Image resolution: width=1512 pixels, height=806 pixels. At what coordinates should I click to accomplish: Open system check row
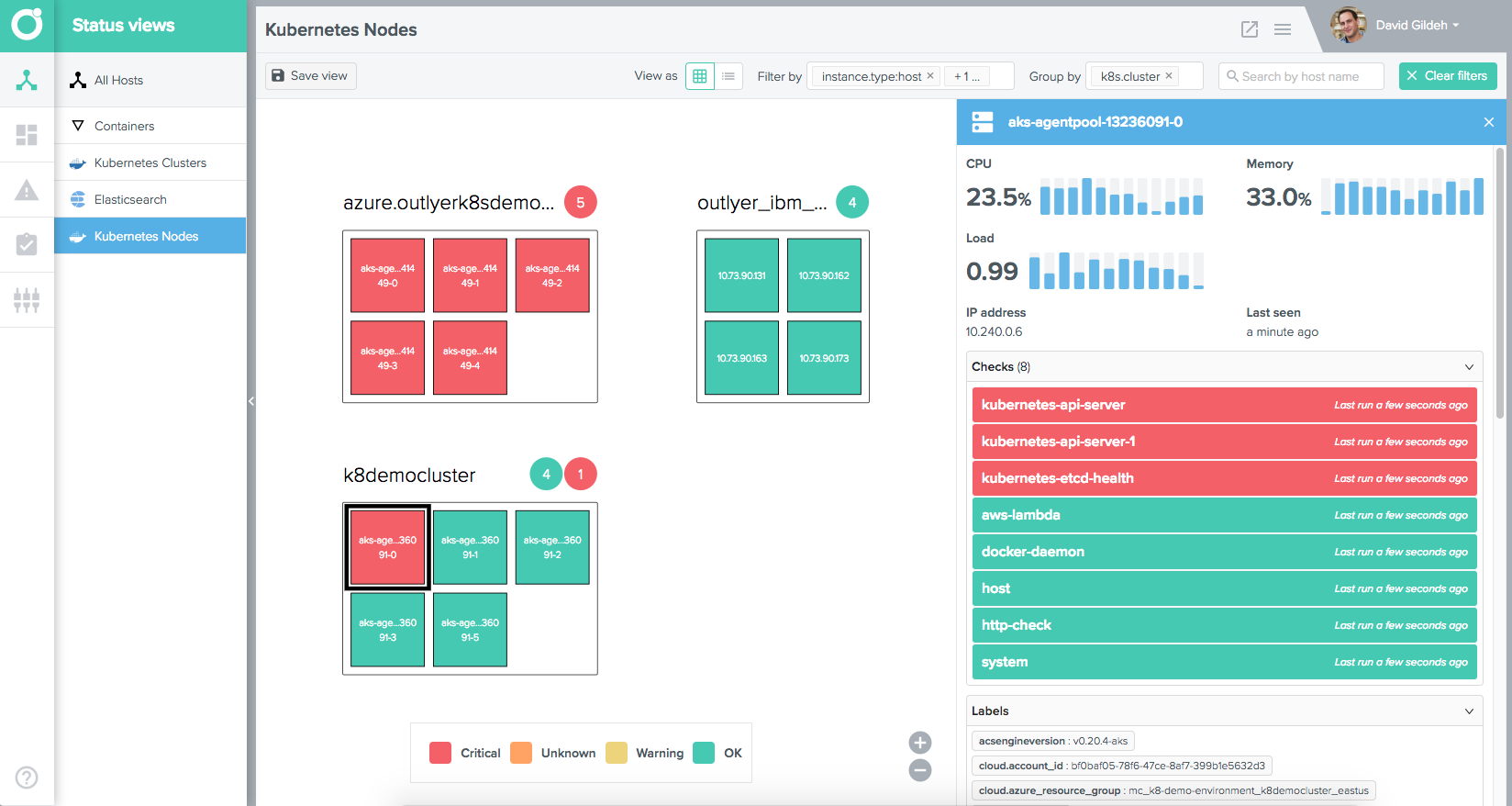[1225, 662]
